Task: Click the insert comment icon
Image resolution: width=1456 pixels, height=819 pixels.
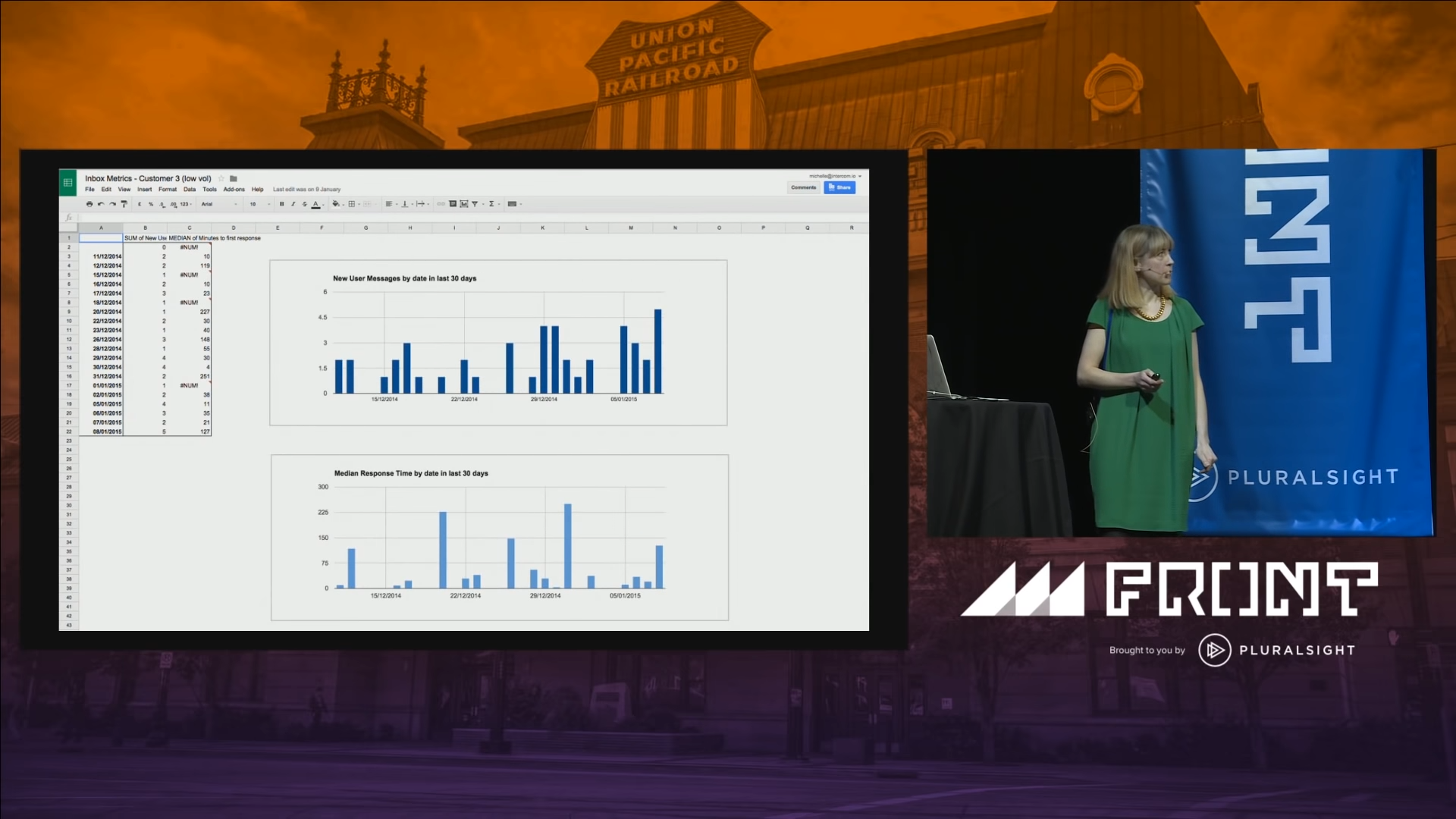Action: click(453, 204)
